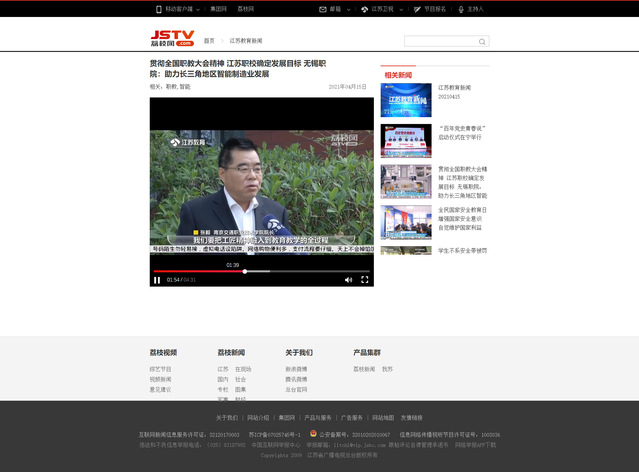639x472 pixels.
Task: Open 江苏教育新闻 breadcrumb section
Action: (246, 41)
